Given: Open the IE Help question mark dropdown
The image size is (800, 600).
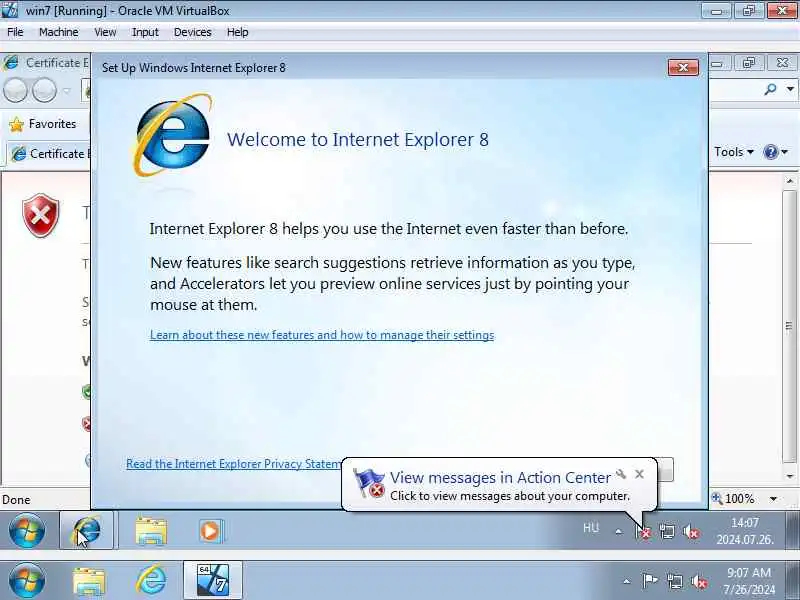Looking at the screenshot, I should coord(776,152).
